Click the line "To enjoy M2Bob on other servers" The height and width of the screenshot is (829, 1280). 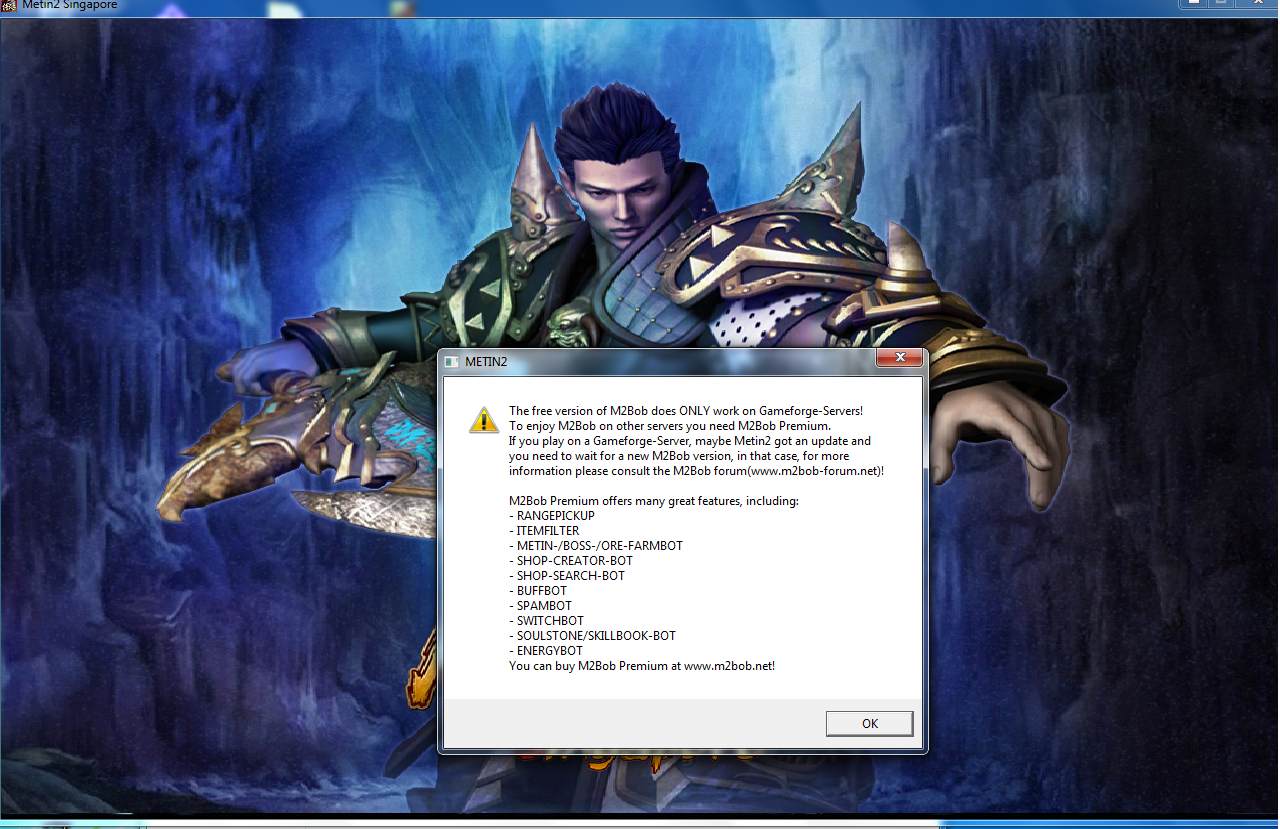pos(670,426)
